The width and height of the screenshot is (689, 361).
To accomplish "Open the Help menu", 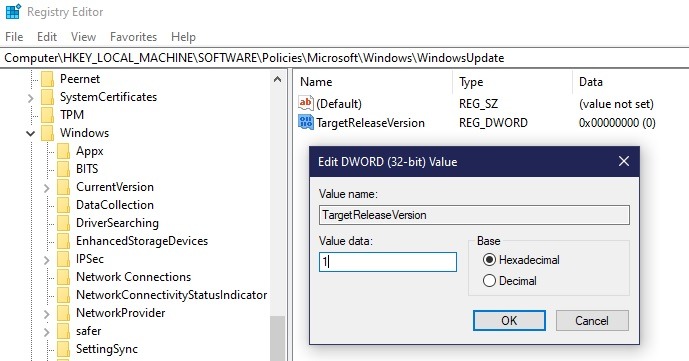I will click(183, 37).
